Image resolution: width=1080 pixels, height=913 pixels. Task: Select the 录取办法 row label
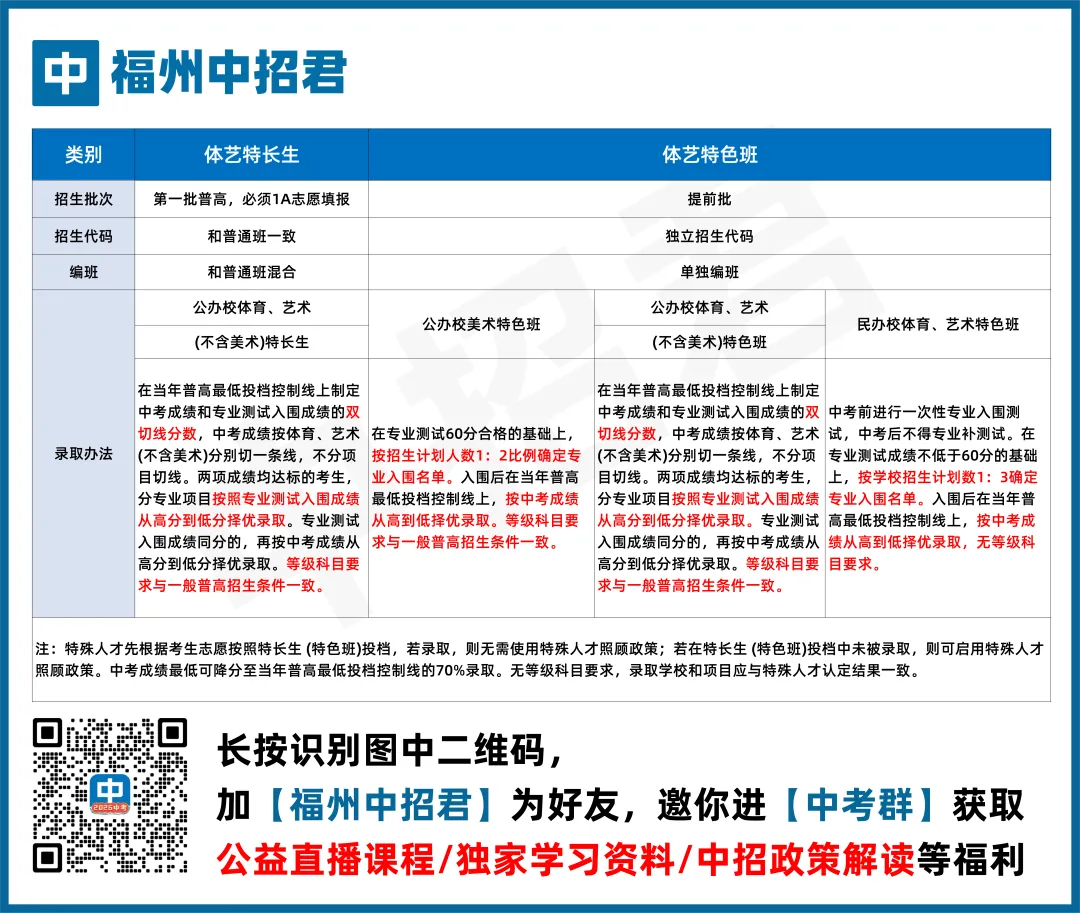[86, 452]
